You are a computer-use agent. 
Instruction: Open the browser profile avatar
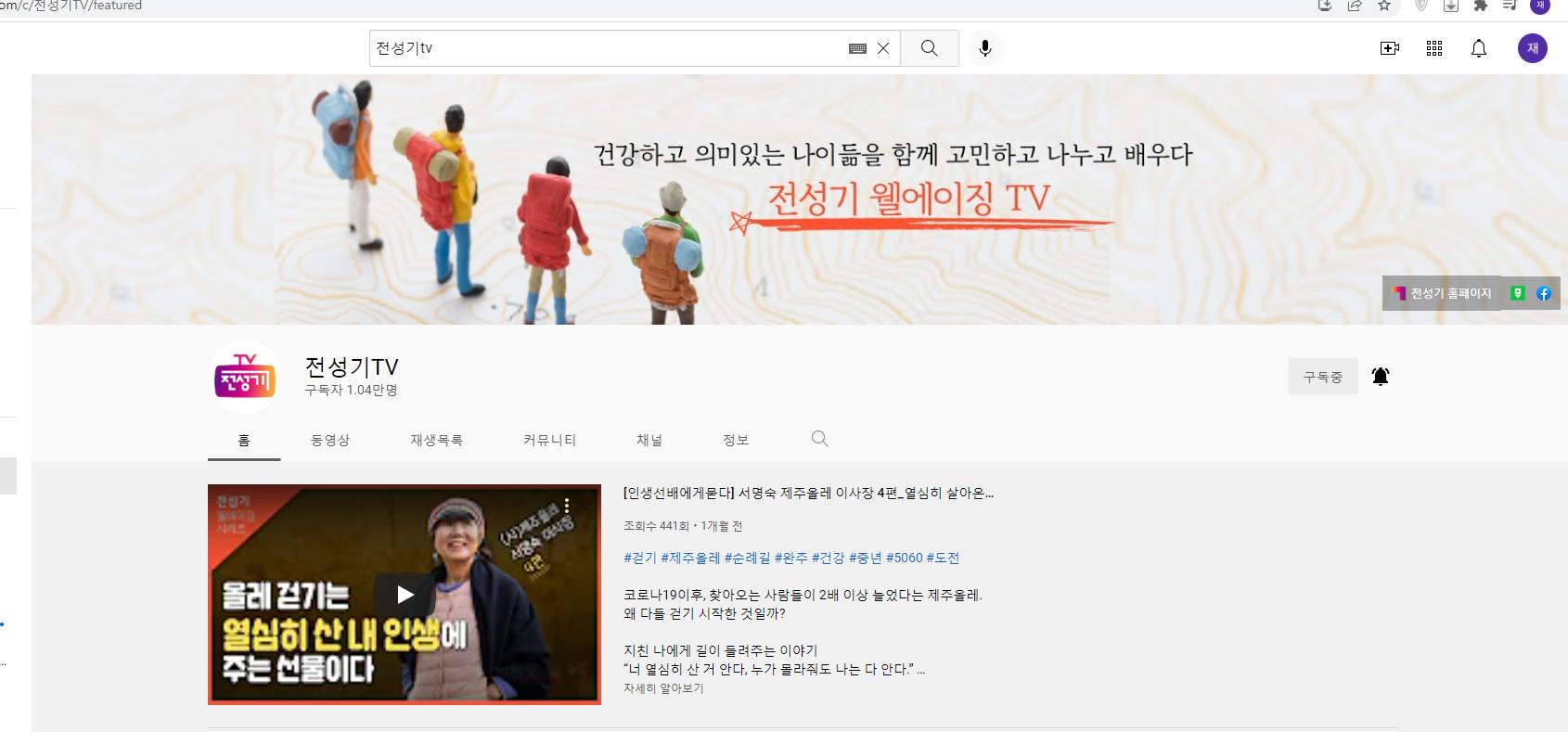(x=1540, y=6)
